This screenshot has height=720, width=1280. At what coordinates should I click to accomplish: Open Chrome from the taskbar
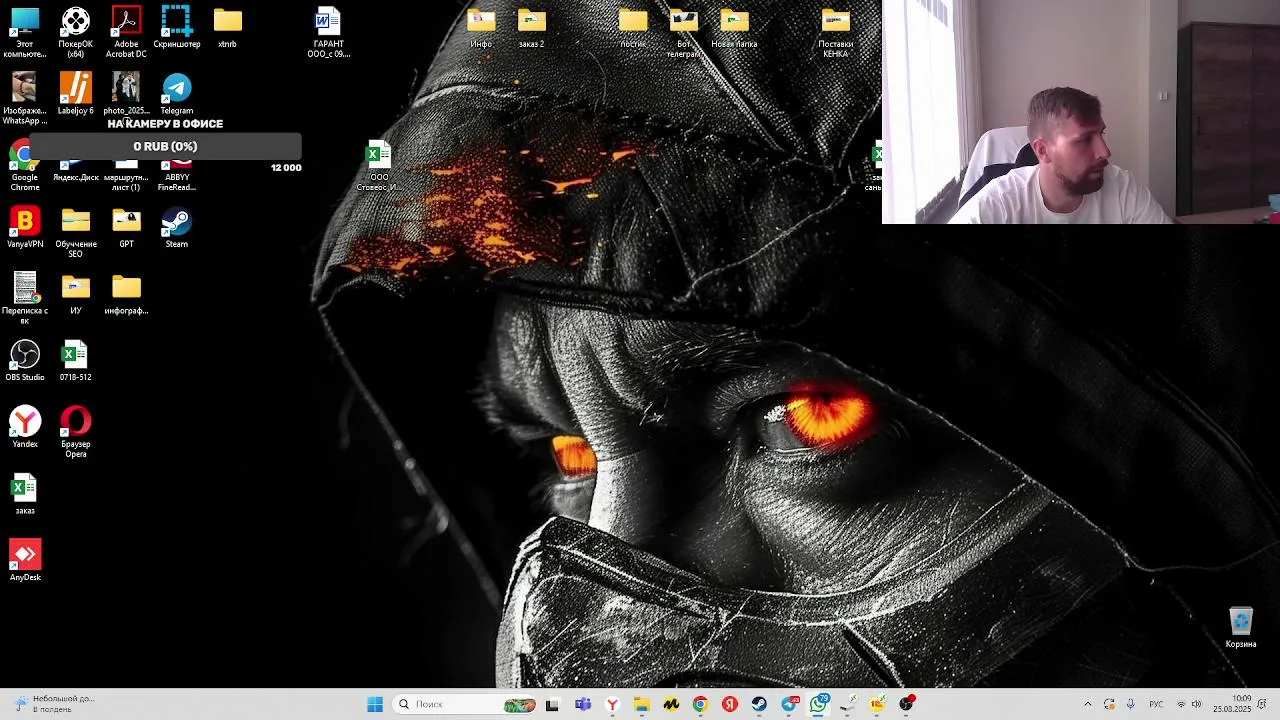point(700,704)
